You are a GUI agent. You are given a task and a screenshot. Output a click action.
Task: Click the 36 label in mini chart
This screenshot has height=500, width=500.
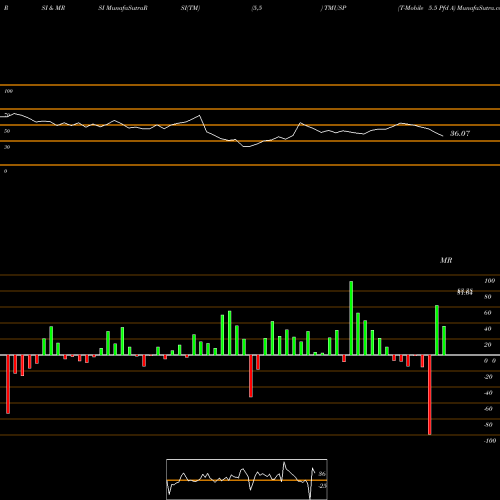coord(322,474)
